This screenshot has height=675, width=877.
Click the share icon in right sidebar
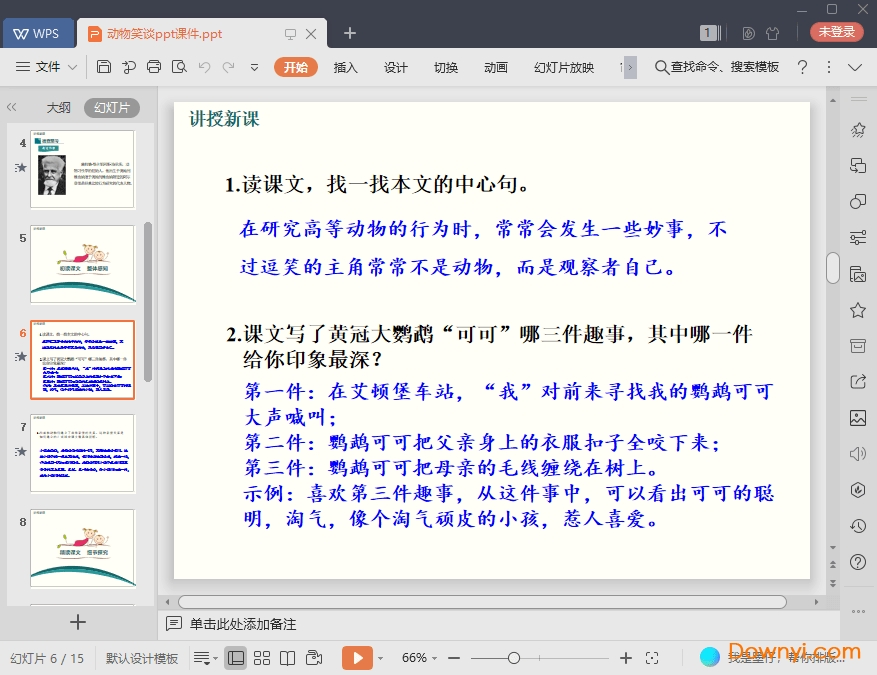tap(857, 381)
